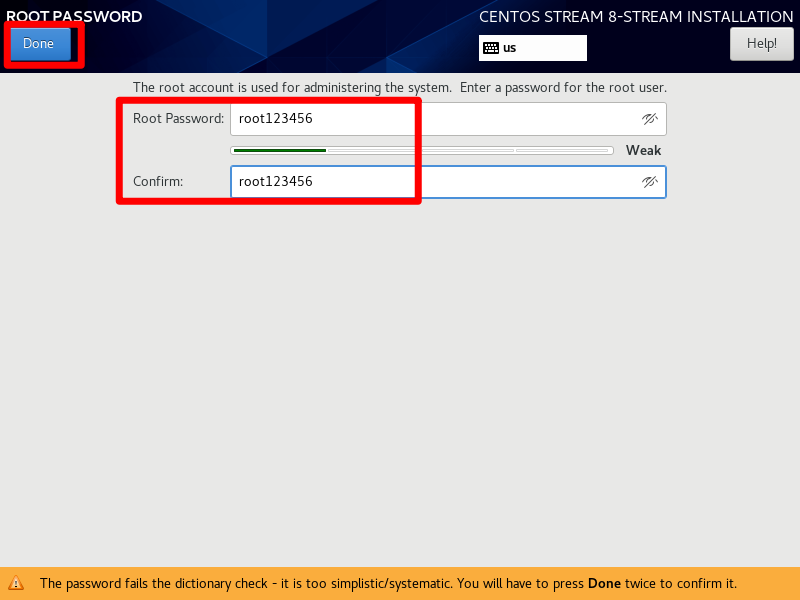Viewport: 800px width, 600px height.
Task: Click the dictionary check warning message
Action: 388,583
